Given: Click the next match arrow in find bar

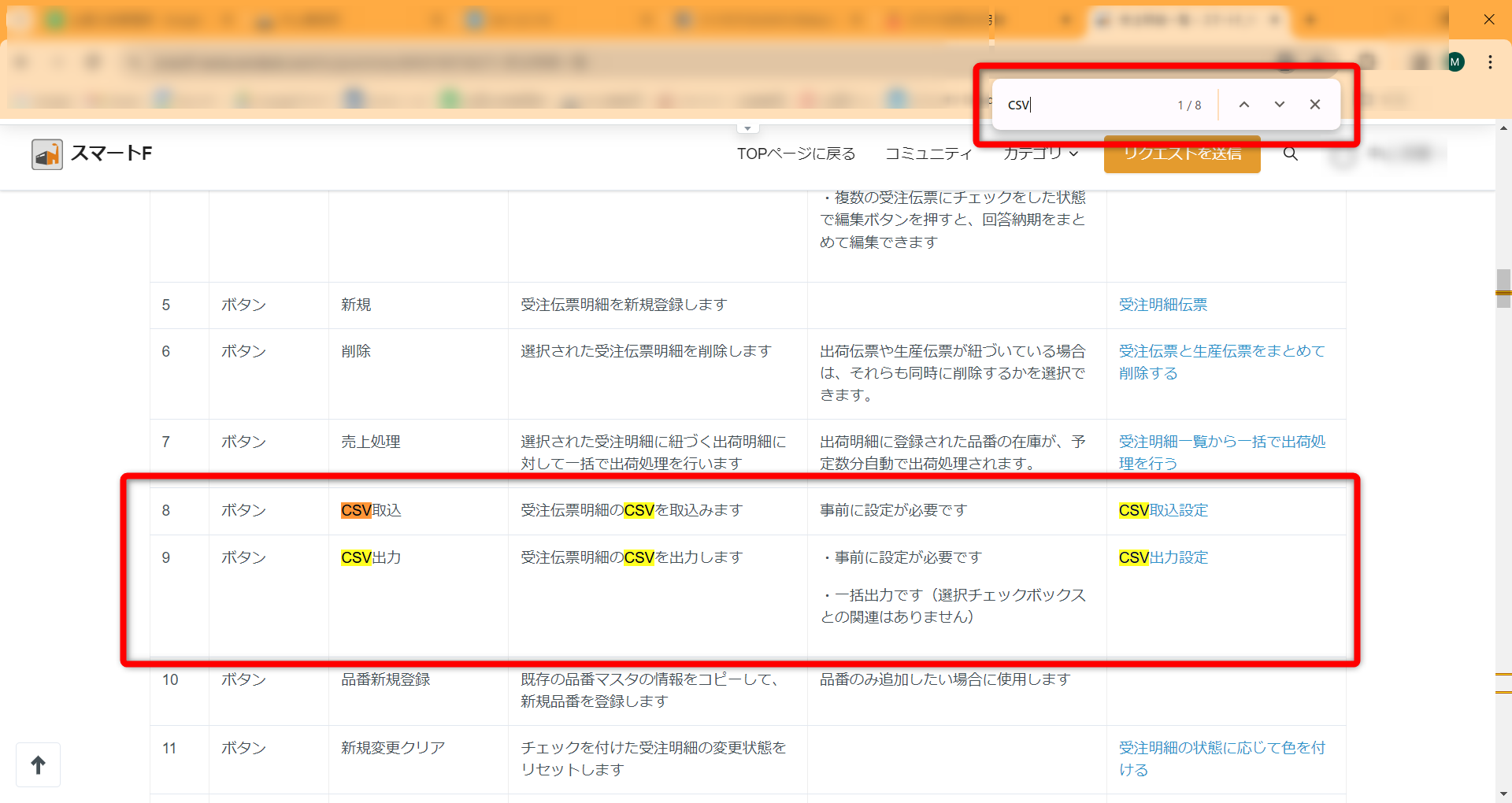Looking at the screenshot, I should (x=1279, y=105).
